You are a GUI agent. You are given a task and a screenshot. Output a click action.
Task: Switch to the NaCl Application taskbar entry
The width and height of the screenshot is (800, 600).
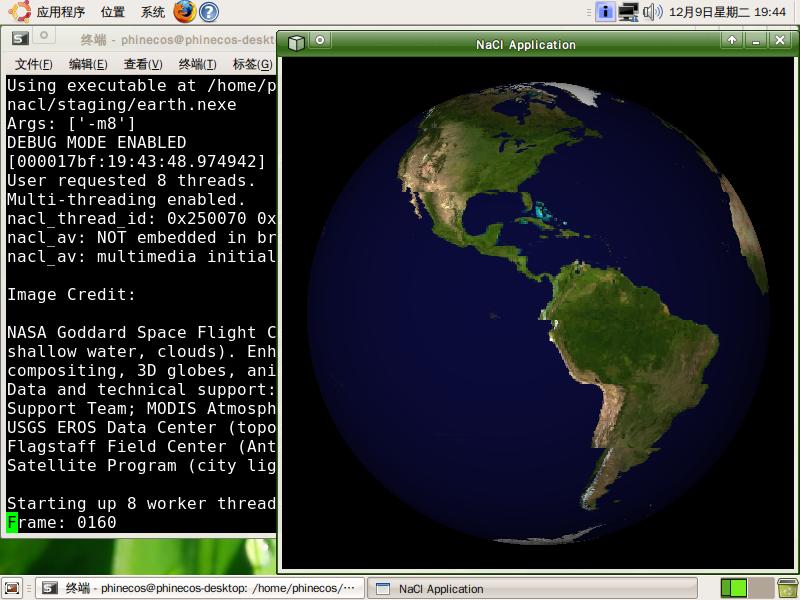532,588
